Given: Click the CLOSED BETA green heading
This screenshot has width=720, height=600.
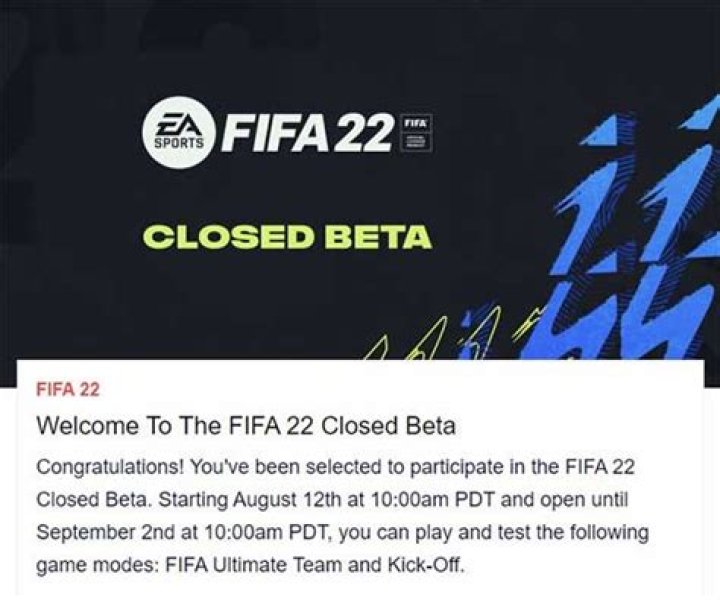Looking at the screenshot, I should pos(287,238).
